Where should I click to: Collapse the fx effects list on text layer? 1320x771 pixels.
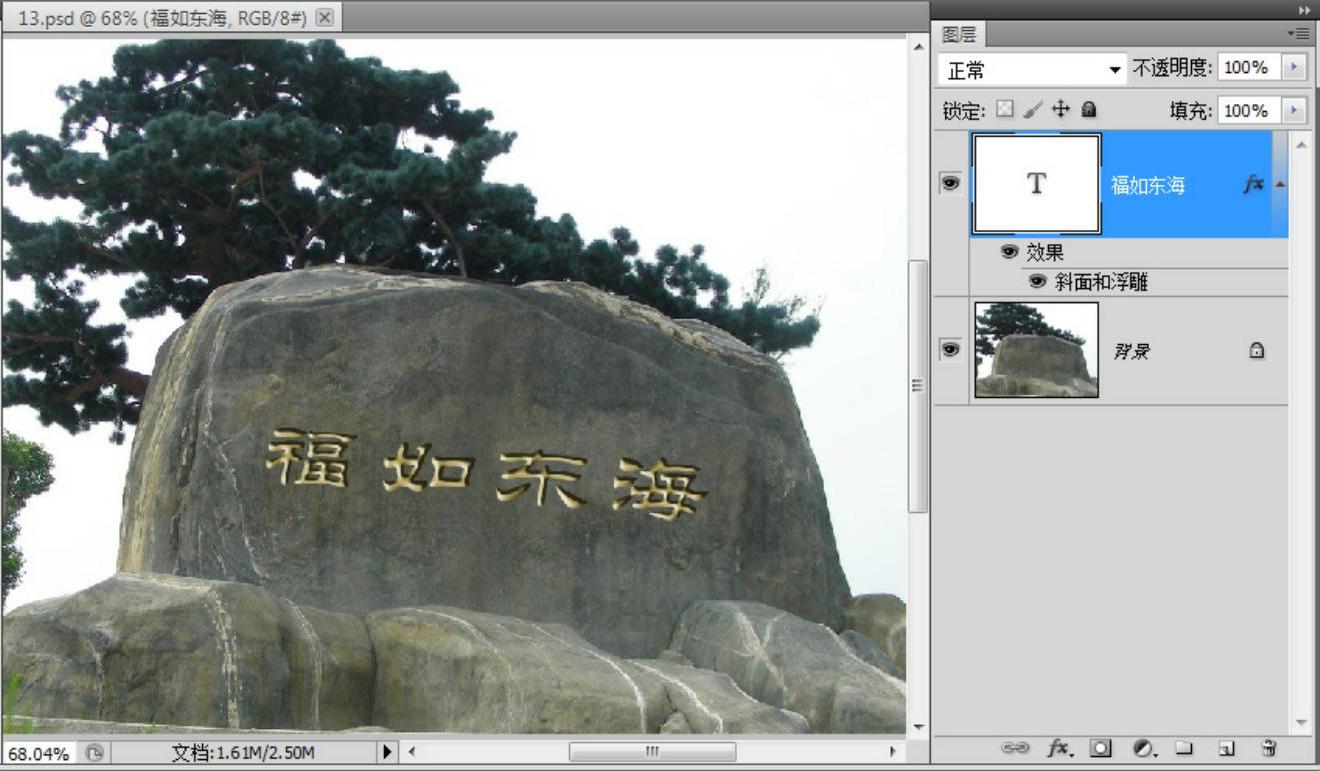pos(1280,185)
